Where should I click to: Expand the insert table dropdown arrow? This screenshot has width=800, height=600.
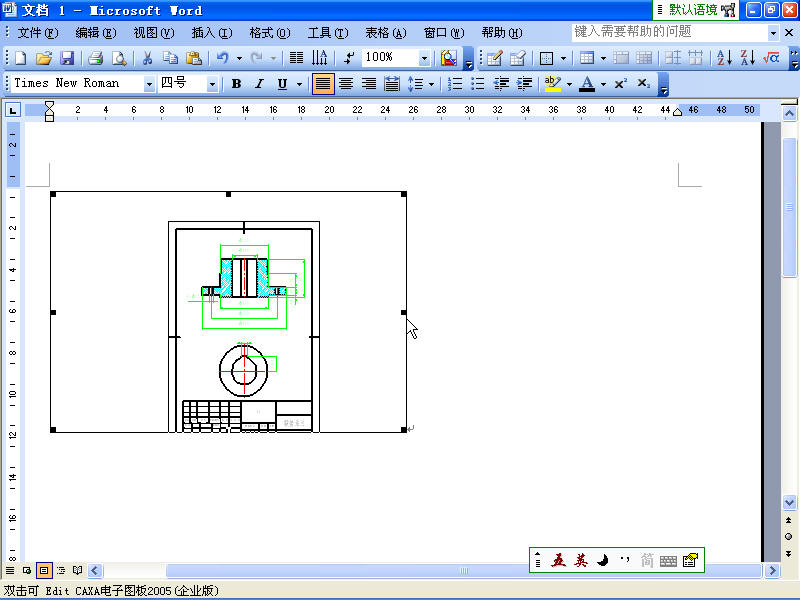(x=603, y=58)
